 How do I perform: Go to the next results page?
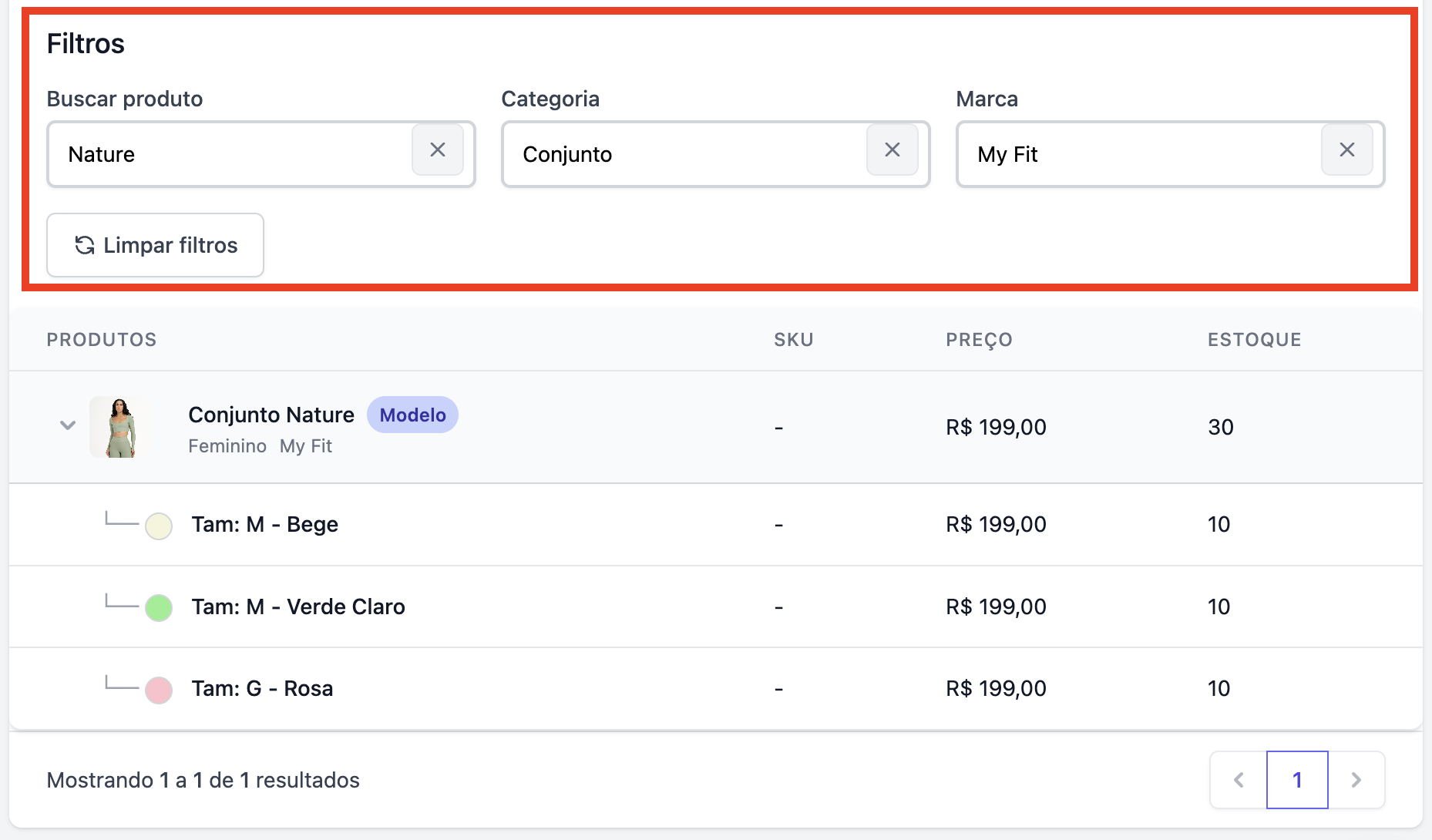point(1356,780)
